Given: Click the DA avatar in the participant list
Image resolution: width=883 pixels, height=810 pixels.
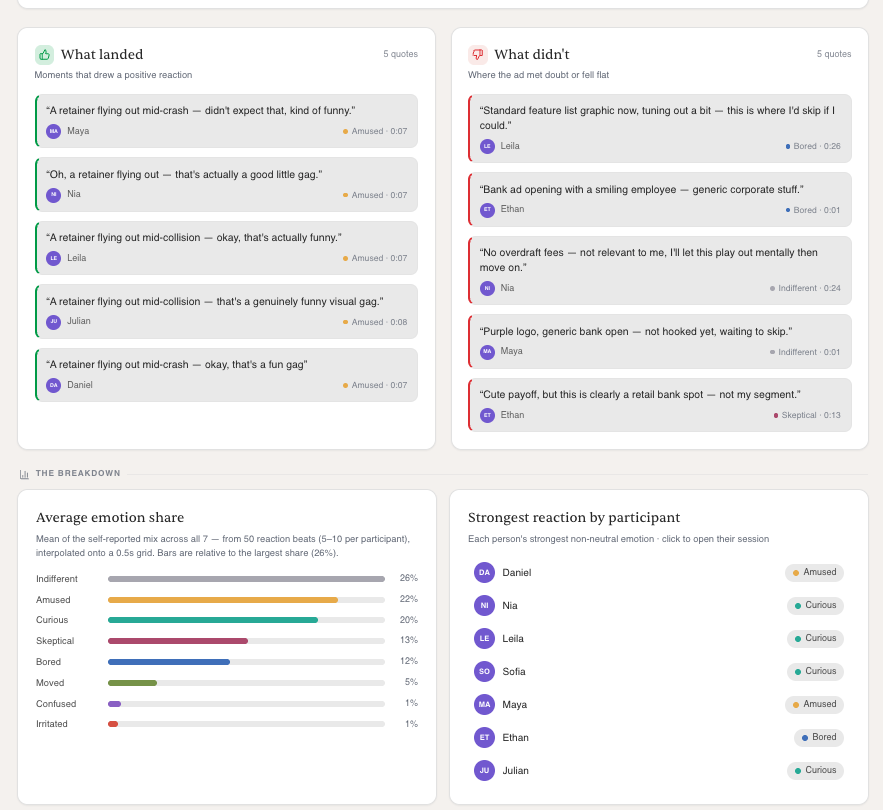Looking at the screenshot, I should (484, 572).
